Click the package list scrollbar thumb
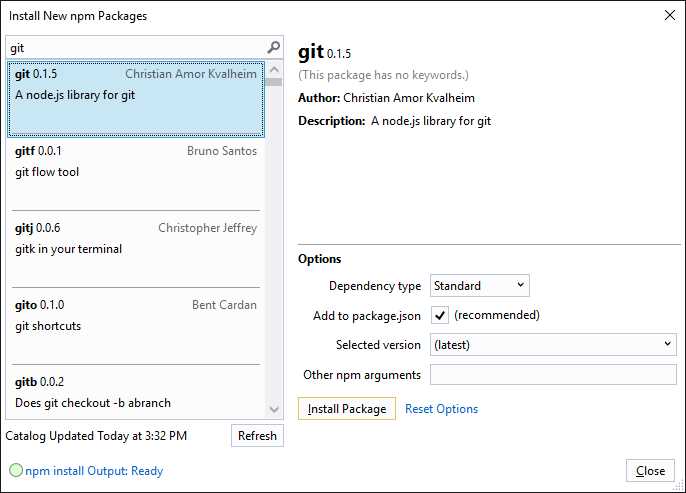The image size is (686, 493). click(274, 82)
